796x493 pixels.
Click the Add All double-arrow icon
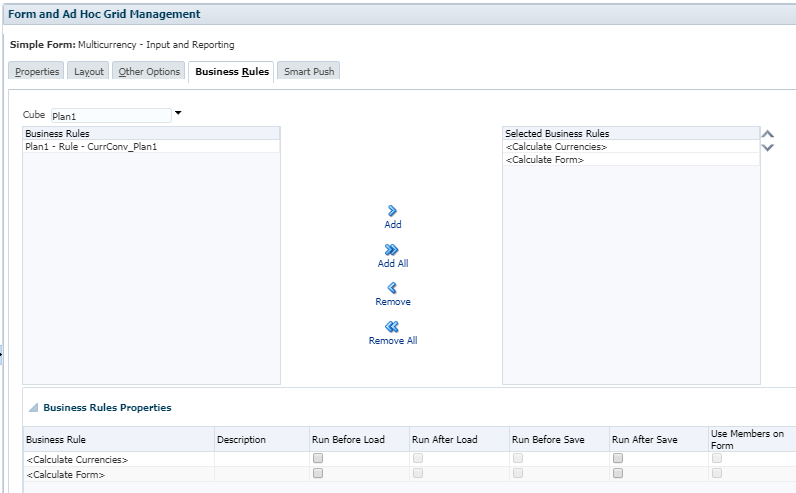click(x=393, y=250)
